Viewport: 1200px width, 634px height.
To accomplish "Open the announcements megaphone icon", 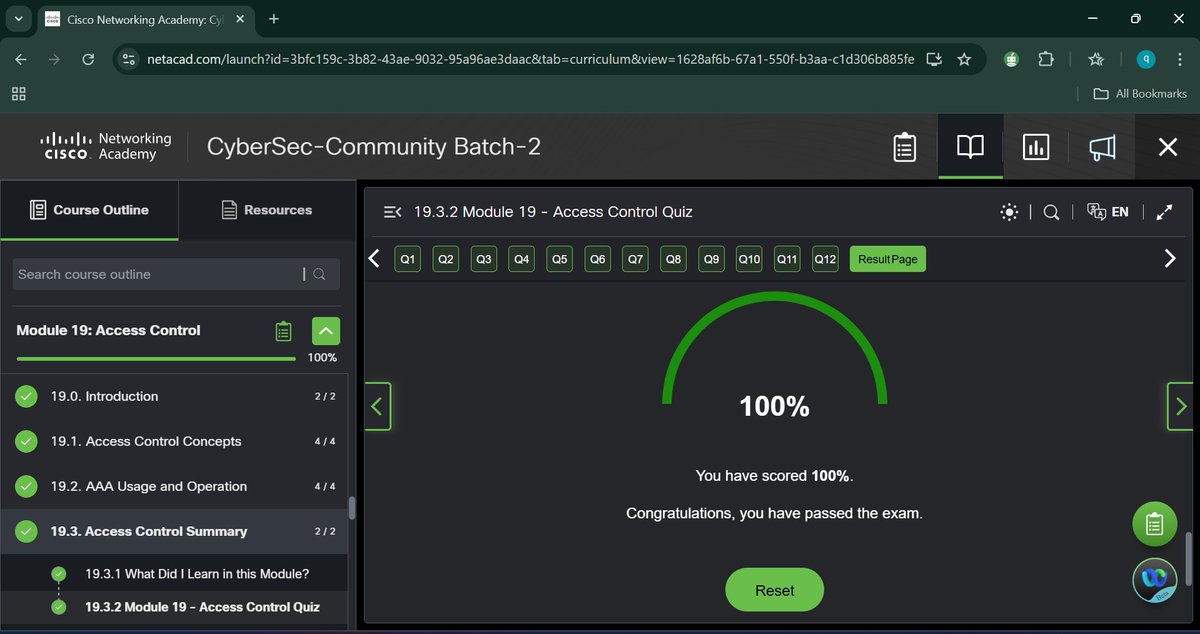I will (x=1102, y=147).
